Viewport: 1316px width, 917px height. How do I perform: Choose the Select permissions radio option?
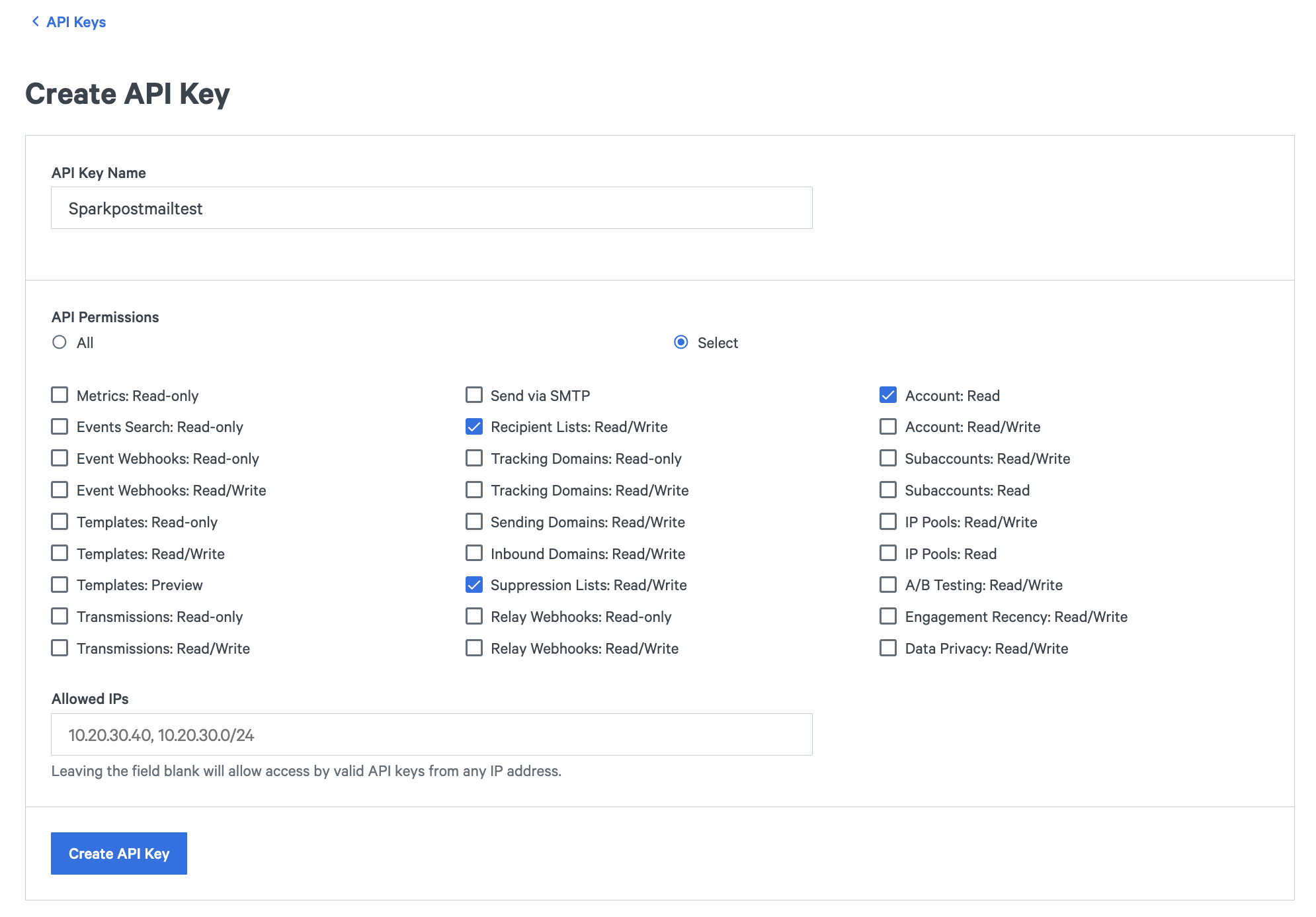pos(680,342)
